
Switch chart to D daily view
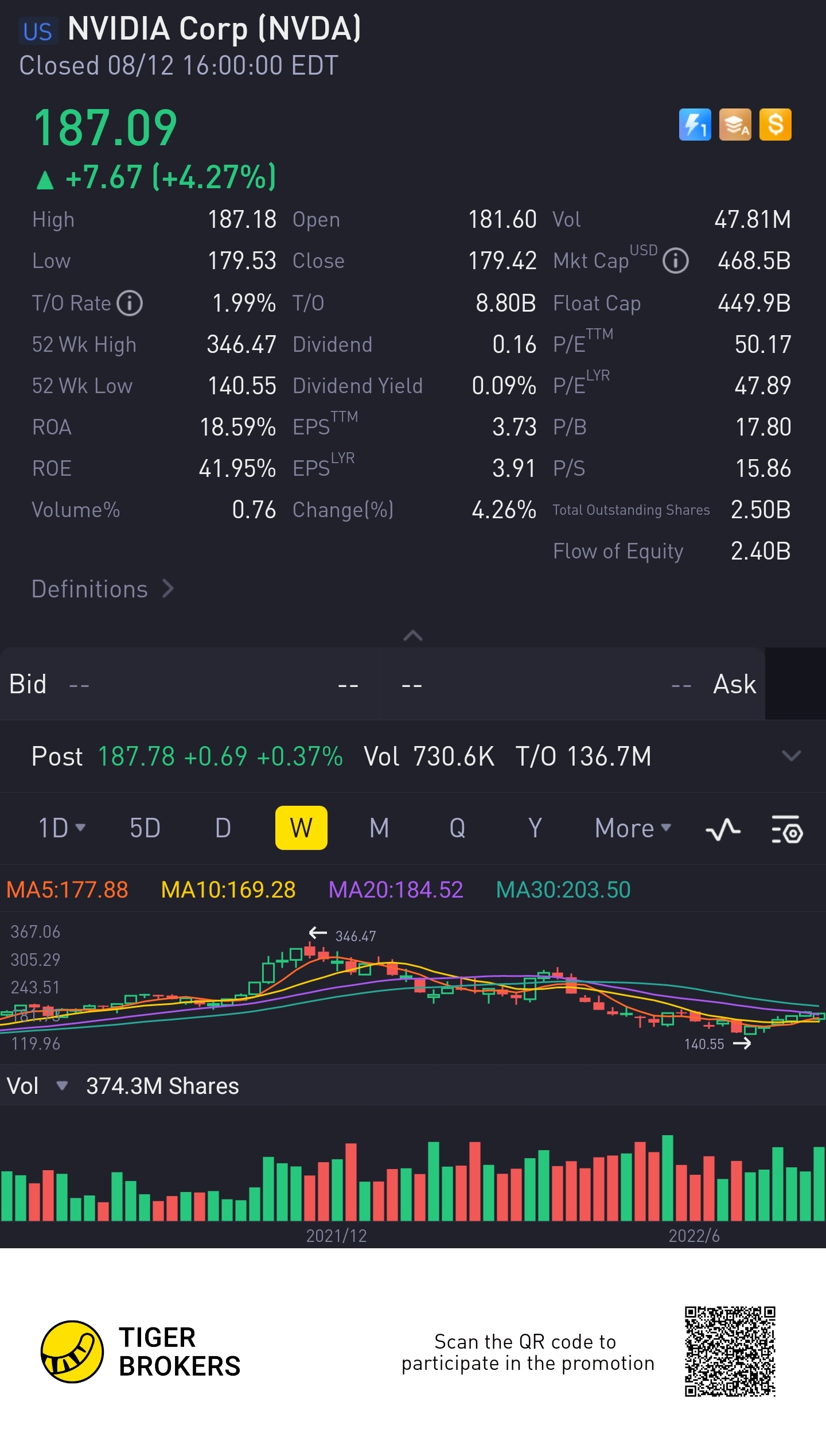[223, 828]
